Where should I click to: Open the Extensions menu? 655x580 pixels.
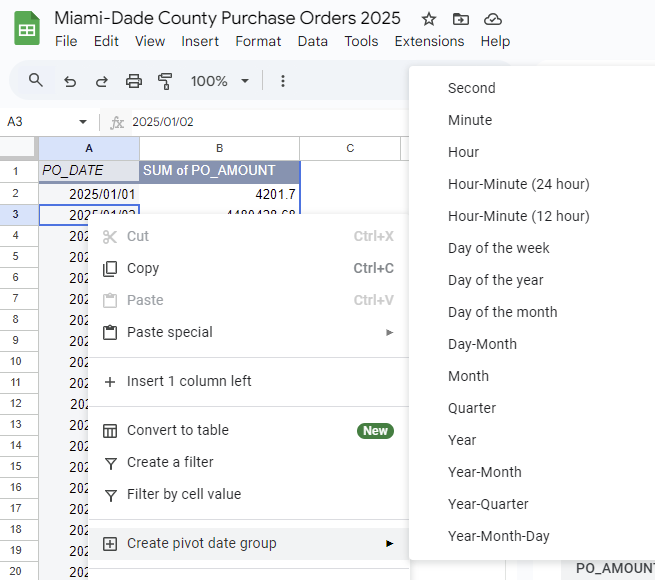tap(429, 41)
